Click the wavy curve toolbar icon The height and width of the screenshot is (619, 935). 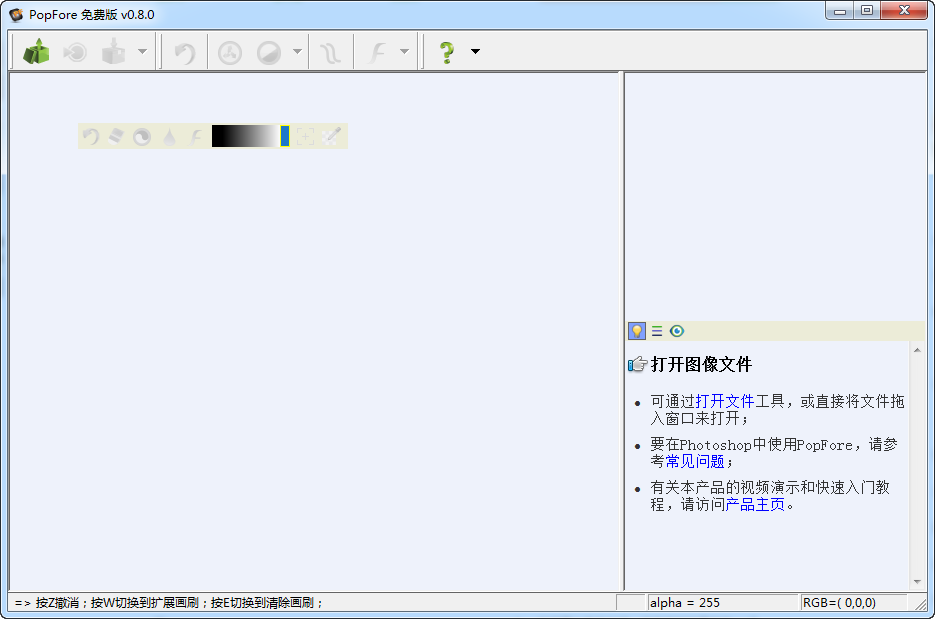pos(330,53)
